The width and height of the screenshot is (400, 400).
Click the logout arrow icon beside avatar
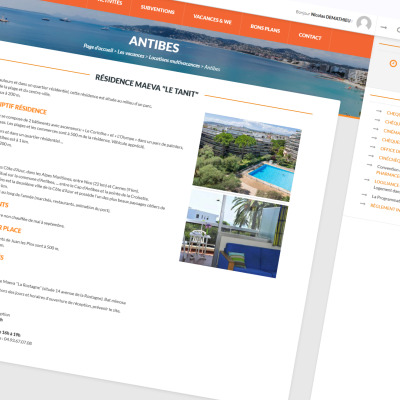pos(384,28)
